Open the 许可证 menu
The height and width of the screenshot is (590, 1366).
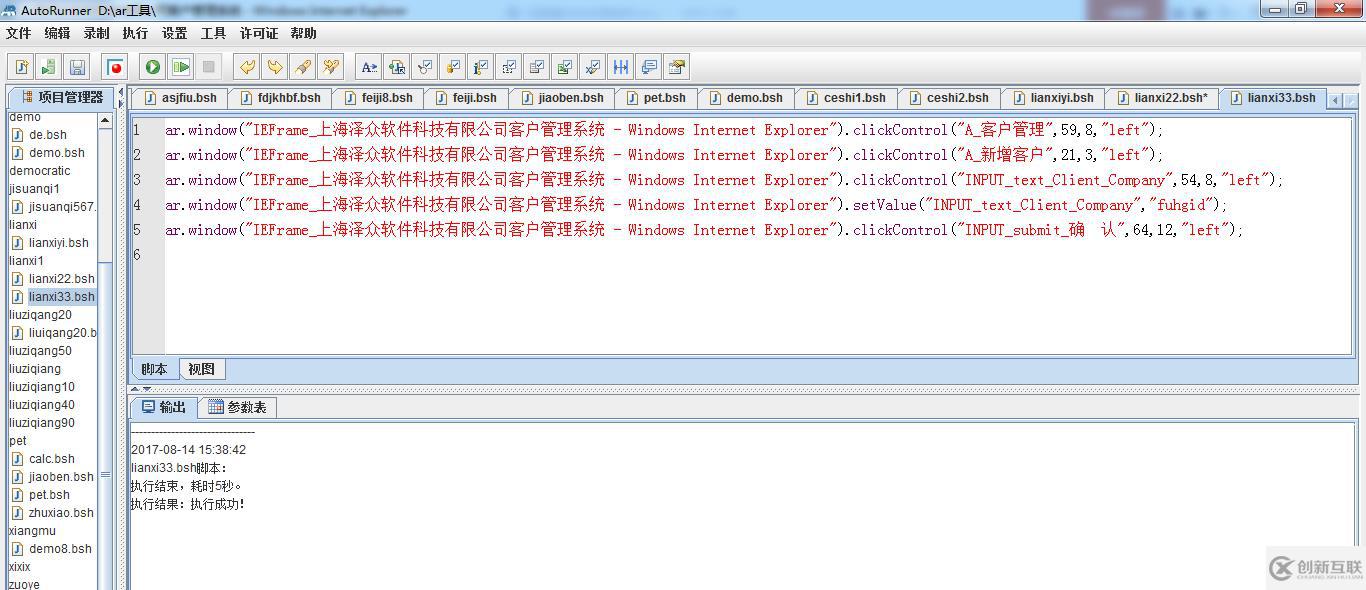click(x=259, y=33)
